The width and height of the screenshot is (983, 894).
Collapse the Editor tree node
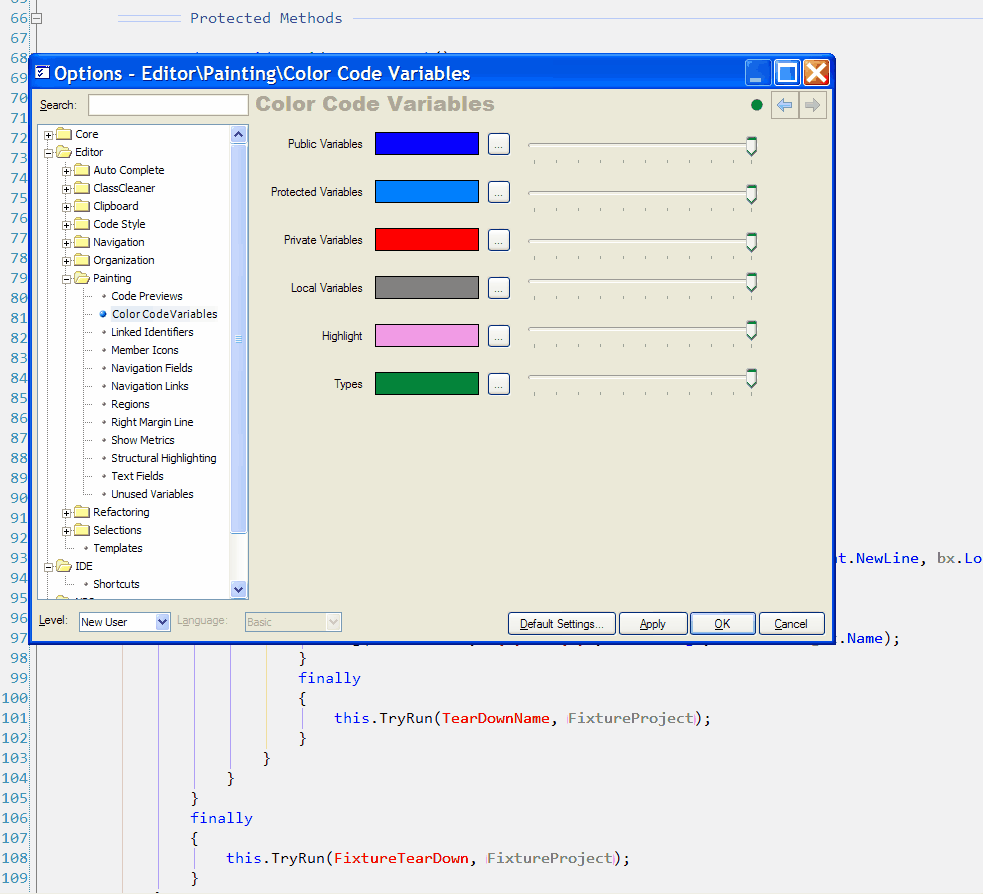click(x=49, y=152)
